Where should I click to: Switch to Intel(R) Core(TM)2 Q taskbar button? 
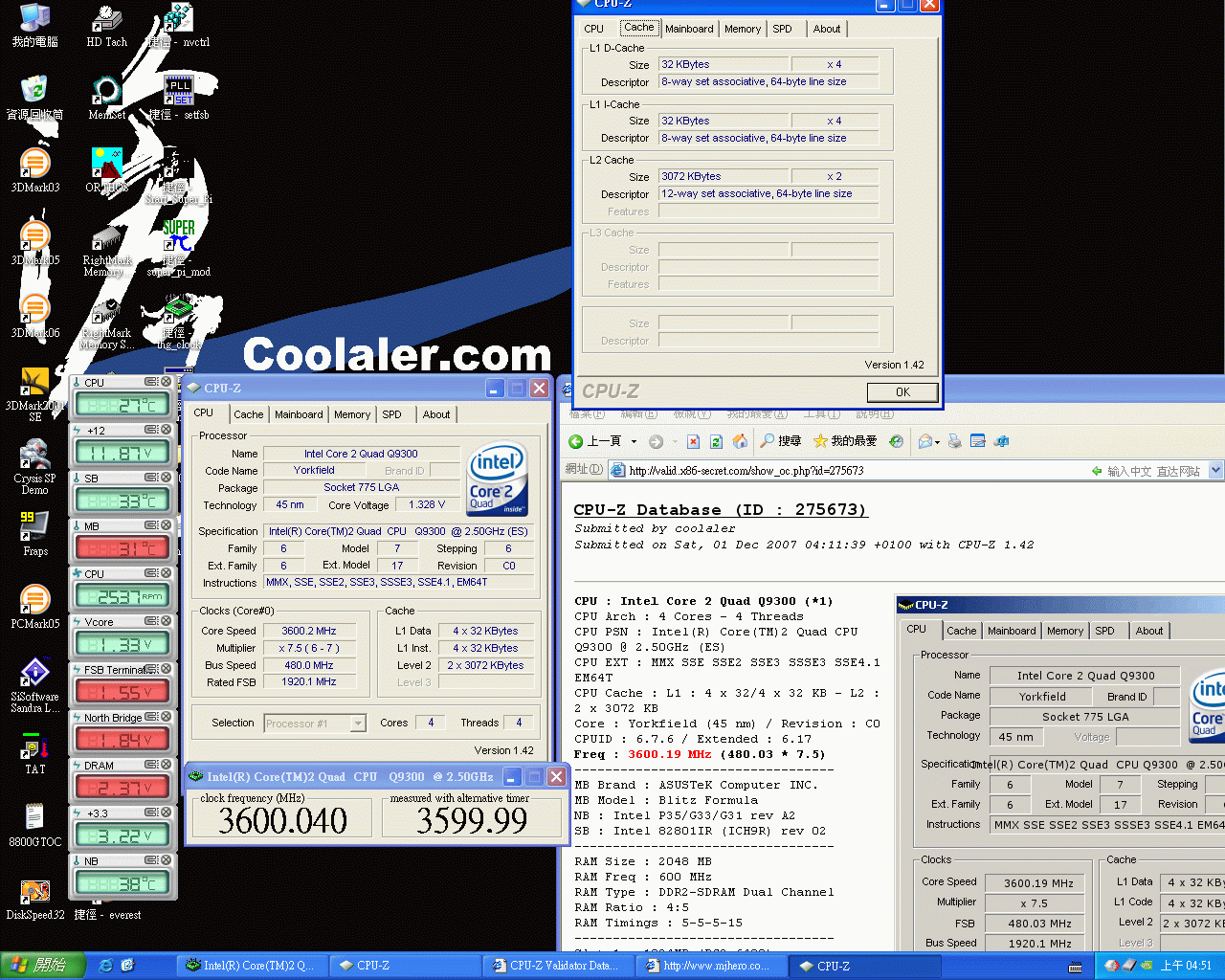[x=251, y=966]
